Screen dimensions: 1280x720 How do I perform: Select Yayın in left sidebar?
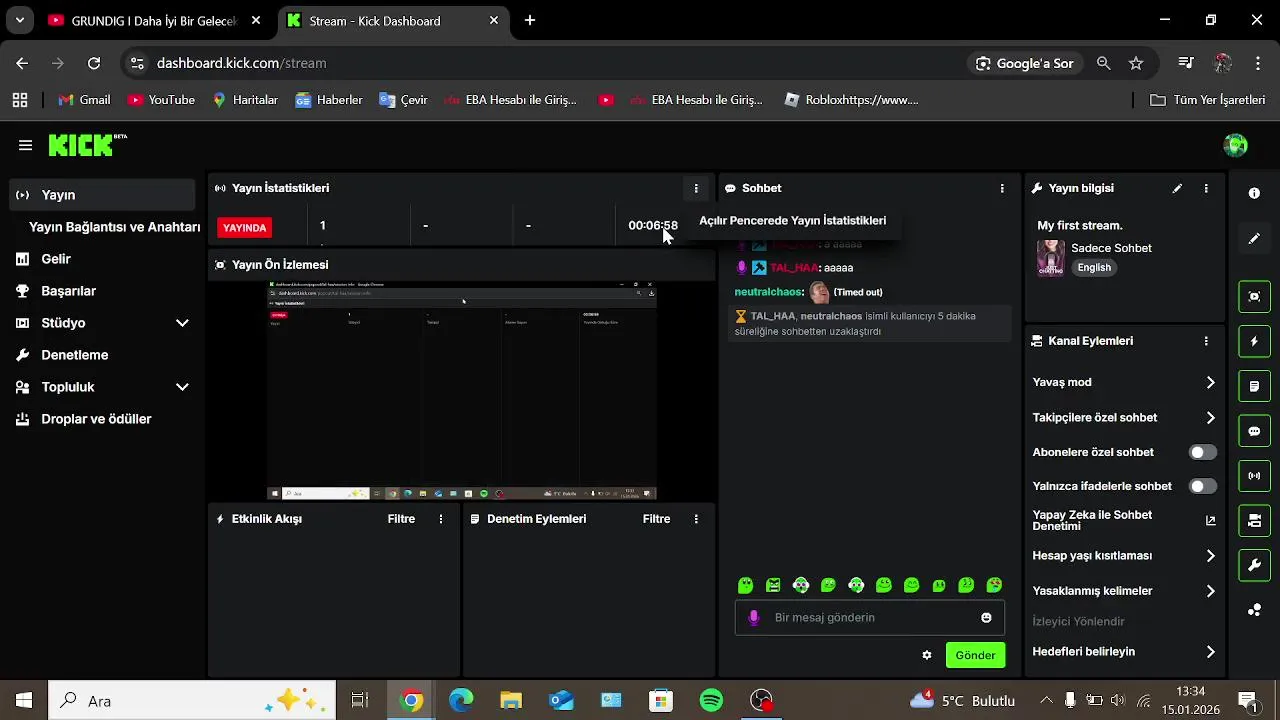[x=102, y=195]
